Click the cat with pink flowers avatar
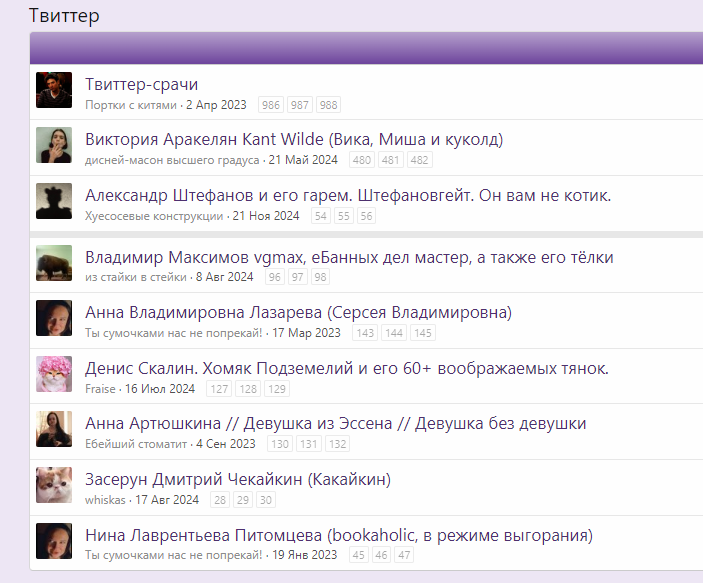This screenshot has width=703, height=583. point(54,374)
